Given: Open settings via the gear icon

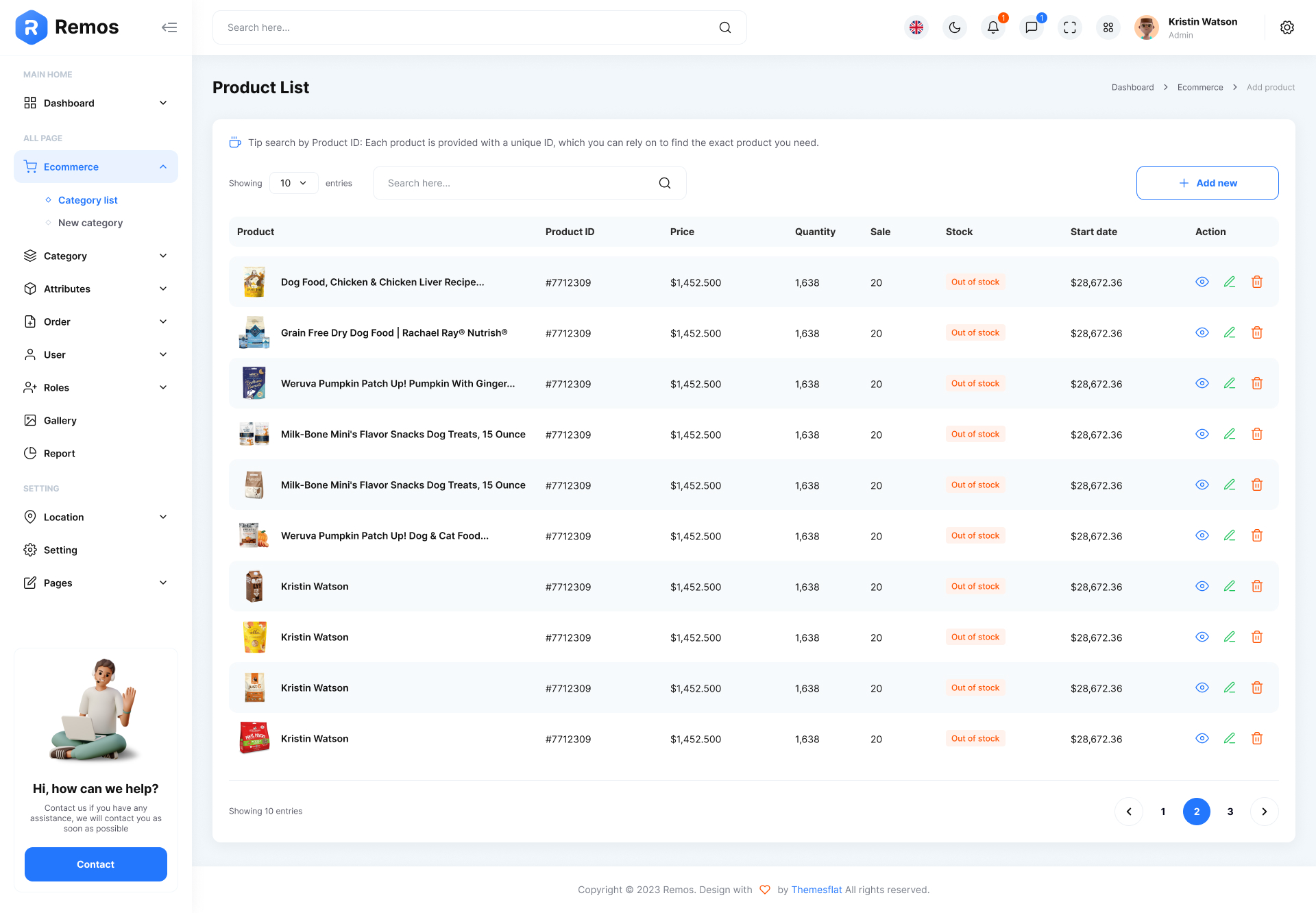Looking at the screenshot, I should [1287, 27].
